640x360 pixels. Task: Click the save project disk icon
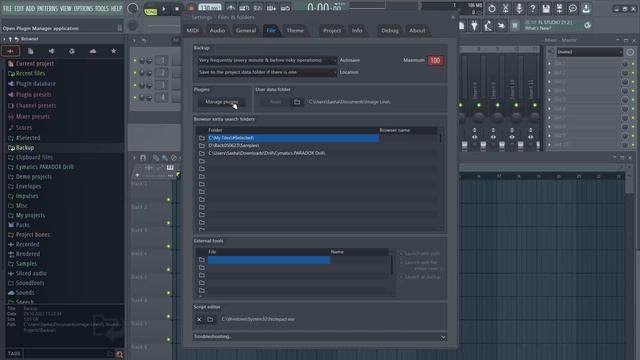click(x=546, y=9)
